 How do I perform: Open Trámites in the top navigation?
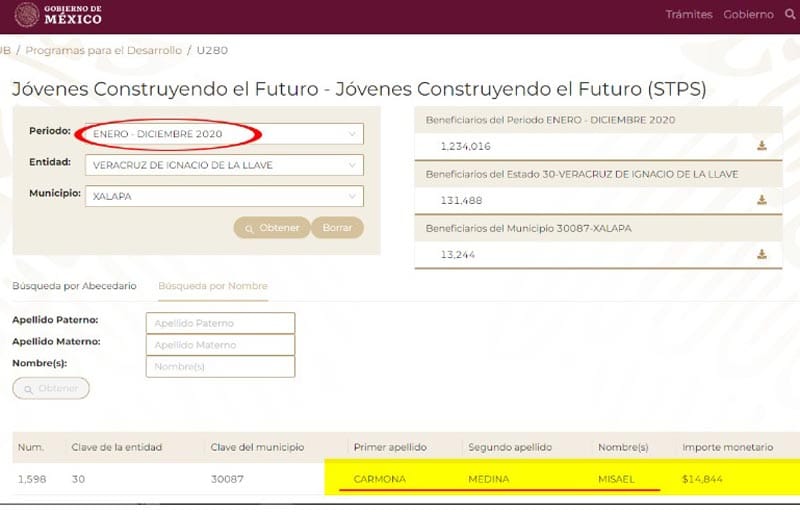point(689,15)
